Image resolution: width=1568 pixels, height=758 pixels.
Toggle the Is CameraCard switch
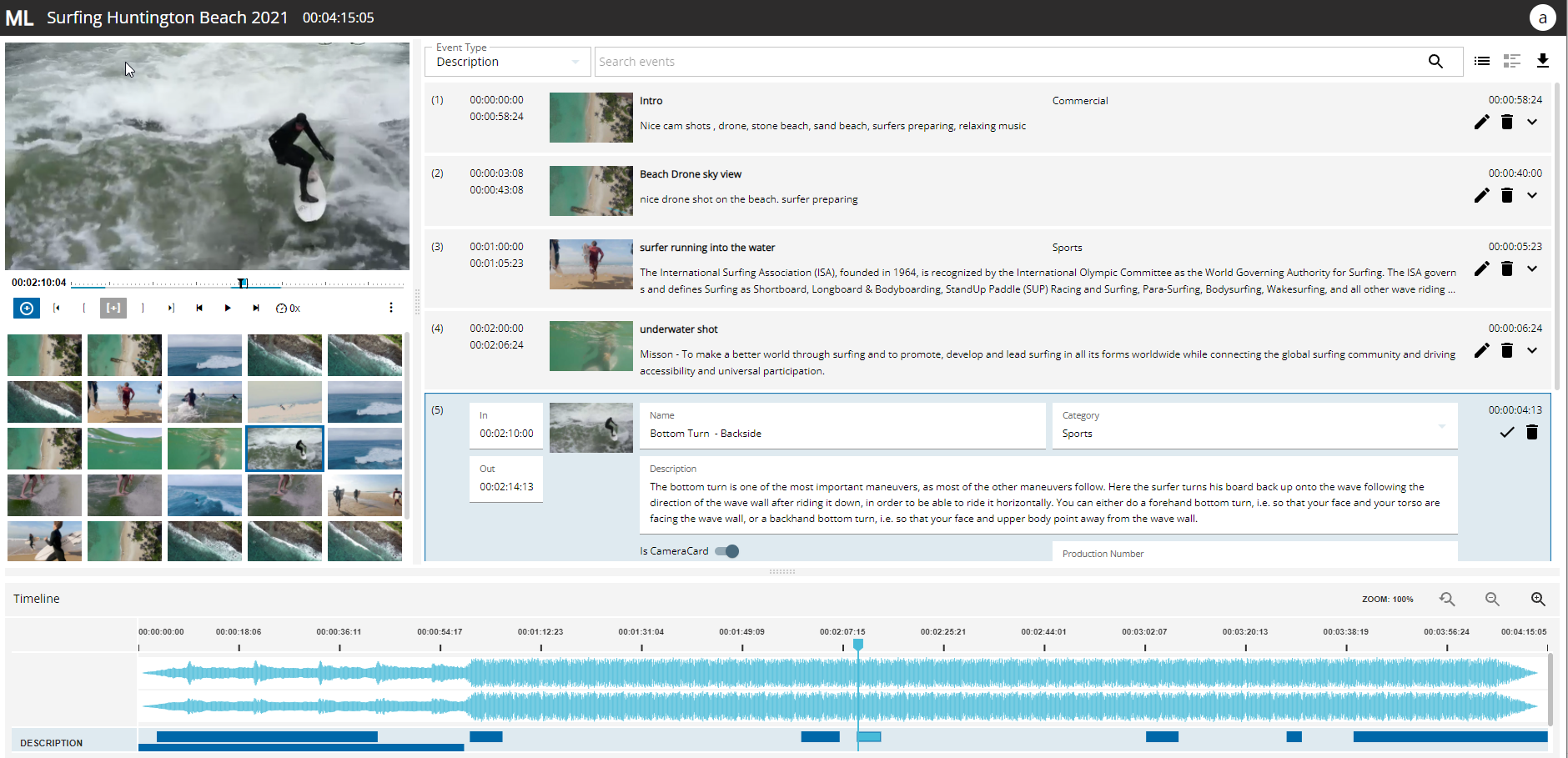[727, 551]
